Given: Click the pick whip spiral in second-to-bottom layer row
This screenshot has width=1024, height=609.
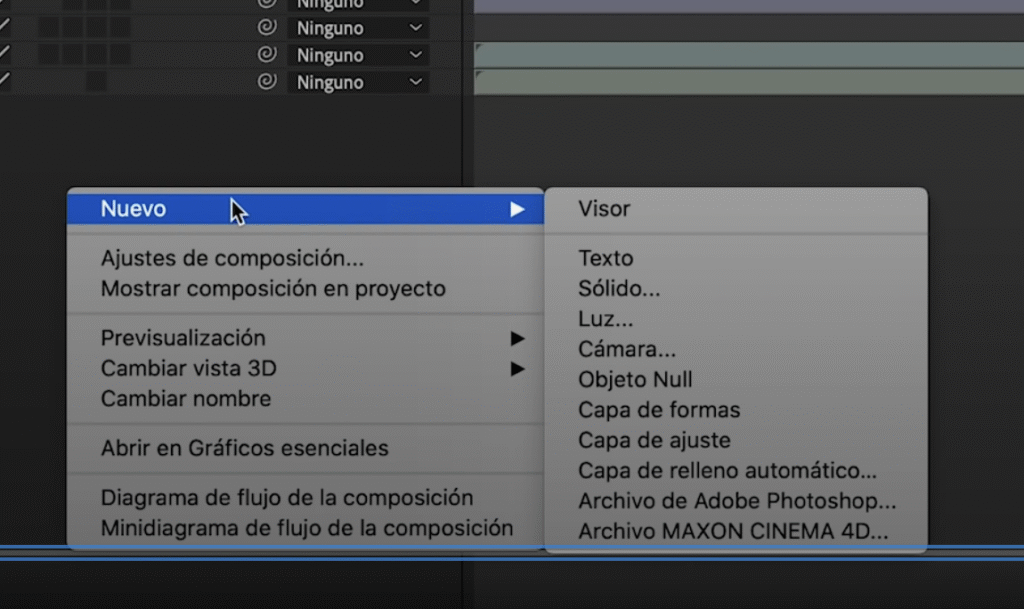Looking at the screenshot, I should tap(267, 55).
